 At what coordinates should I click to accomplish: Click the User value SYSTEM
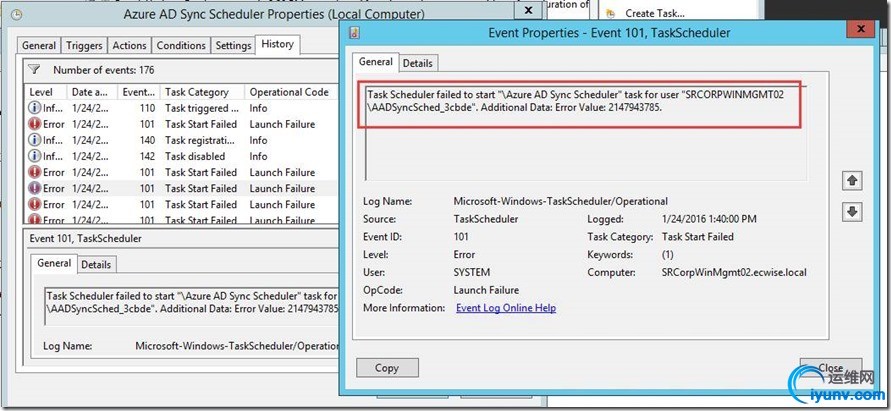472,272
